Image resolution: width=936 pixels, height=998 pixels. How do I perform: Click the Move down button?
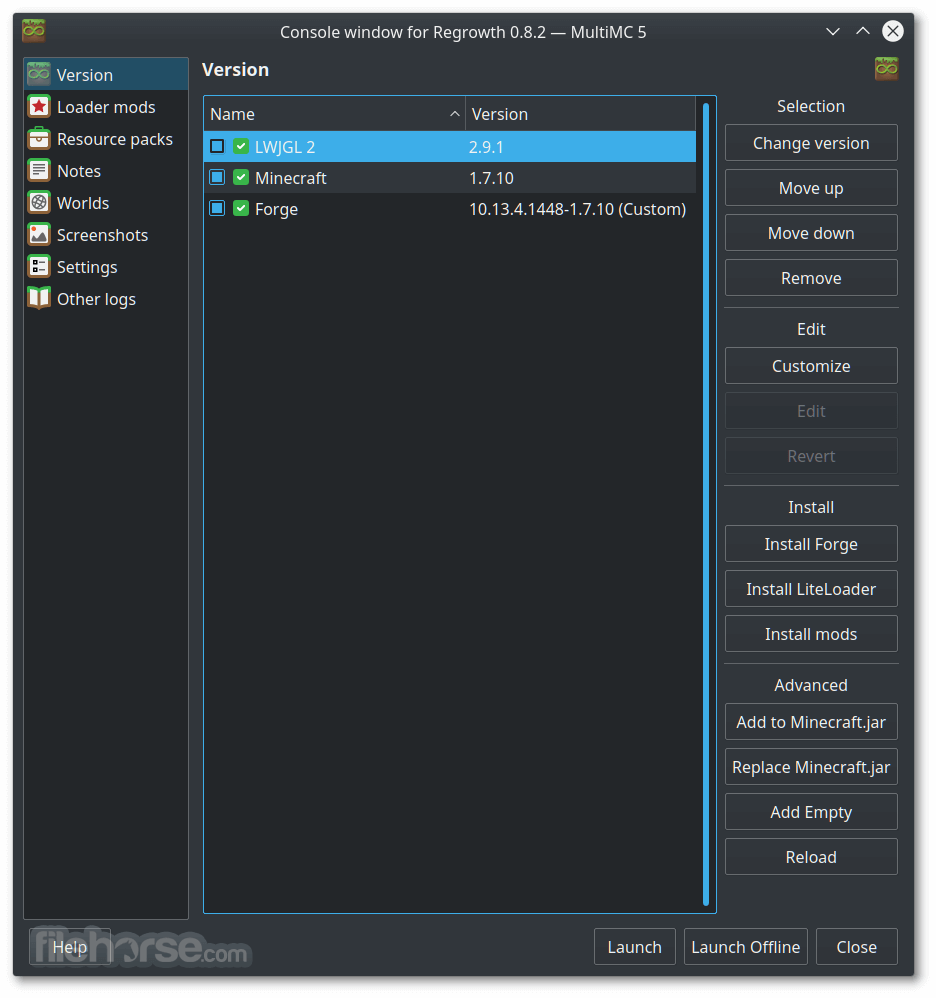(x=811, y=233)
